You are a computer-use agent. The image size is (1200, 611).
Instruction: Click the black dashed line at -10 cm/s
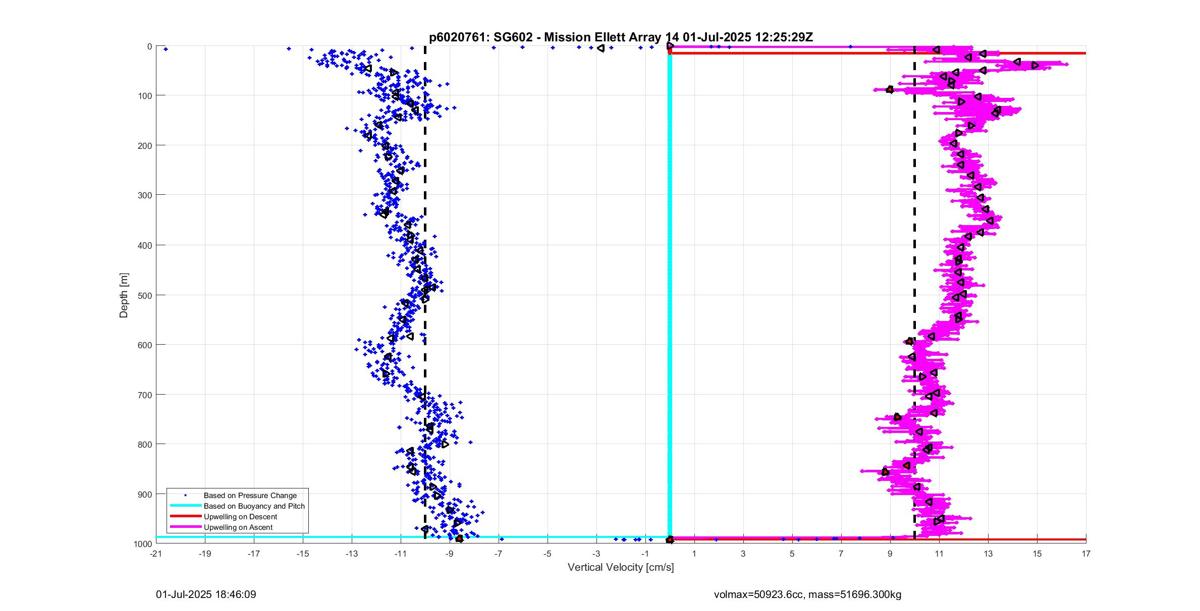tap(425, 295)
